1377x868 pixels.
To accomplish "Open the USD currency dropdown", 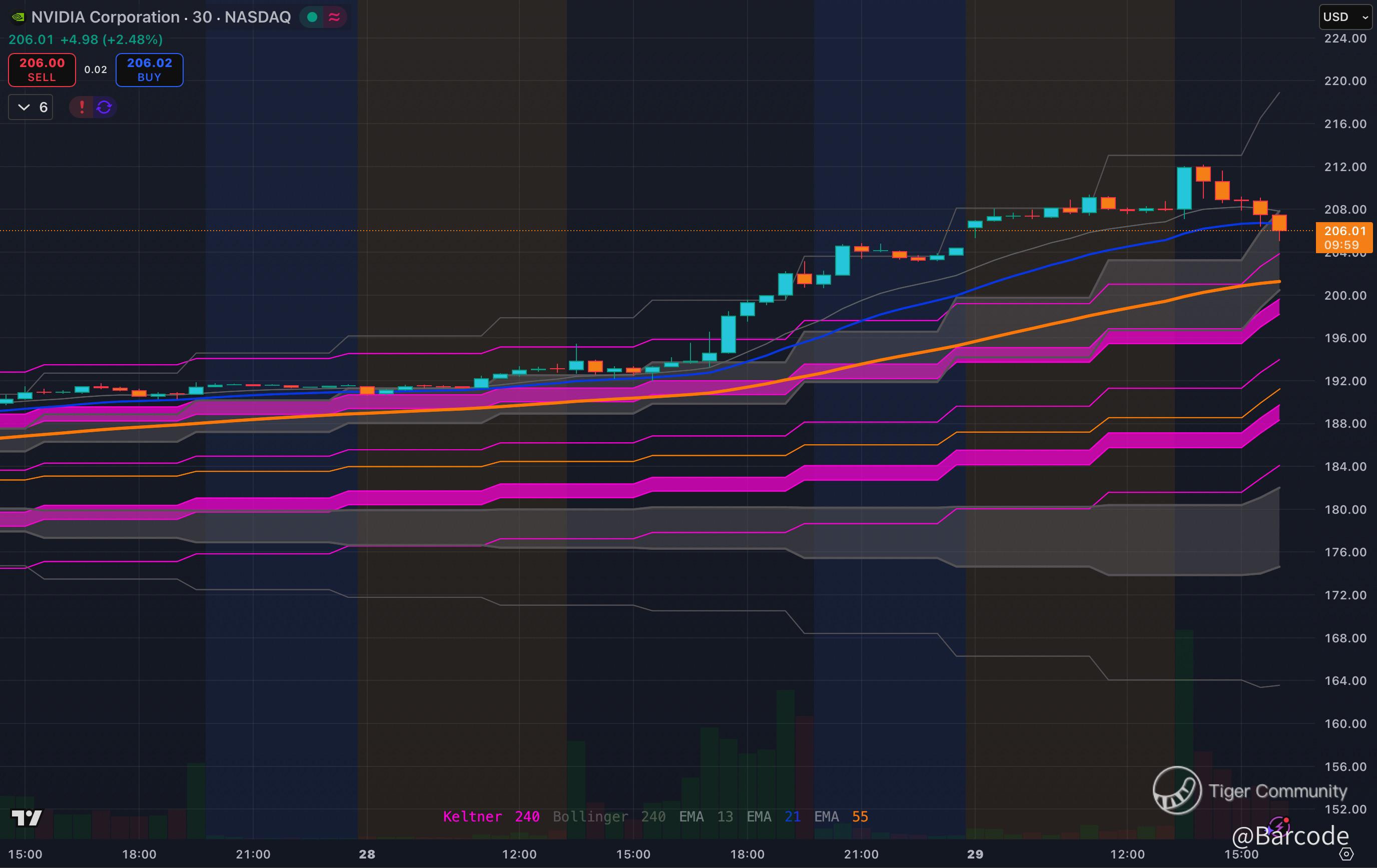I will [1345, 17].
